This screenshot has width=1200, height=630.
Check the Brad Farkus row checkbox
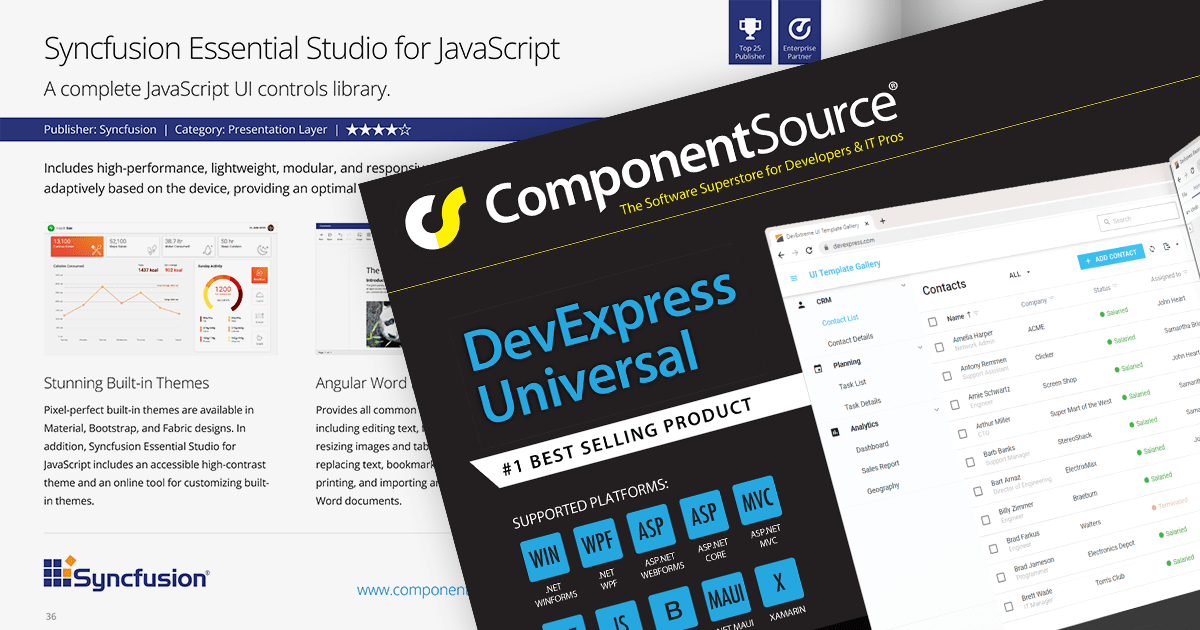pos(994,549)
